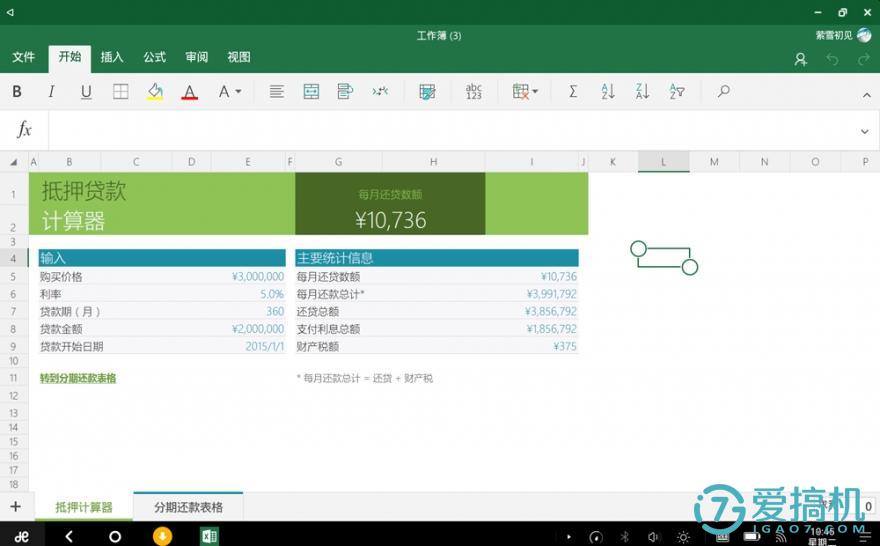Toggle wrap text
The image size is (880, 546).
[x=345, y=91]
